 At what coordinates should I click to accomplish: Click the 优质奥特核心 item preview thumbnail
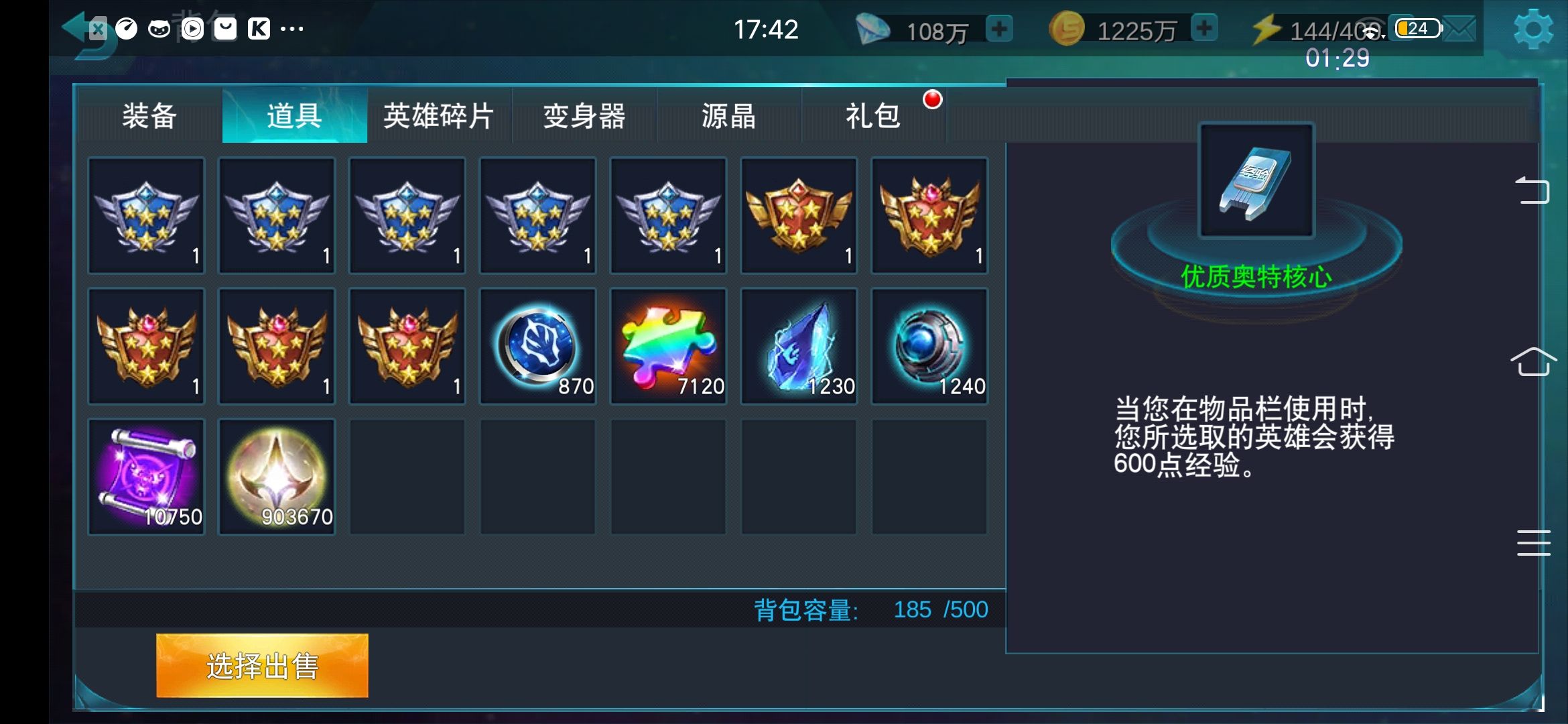[x=1256, y=180]
